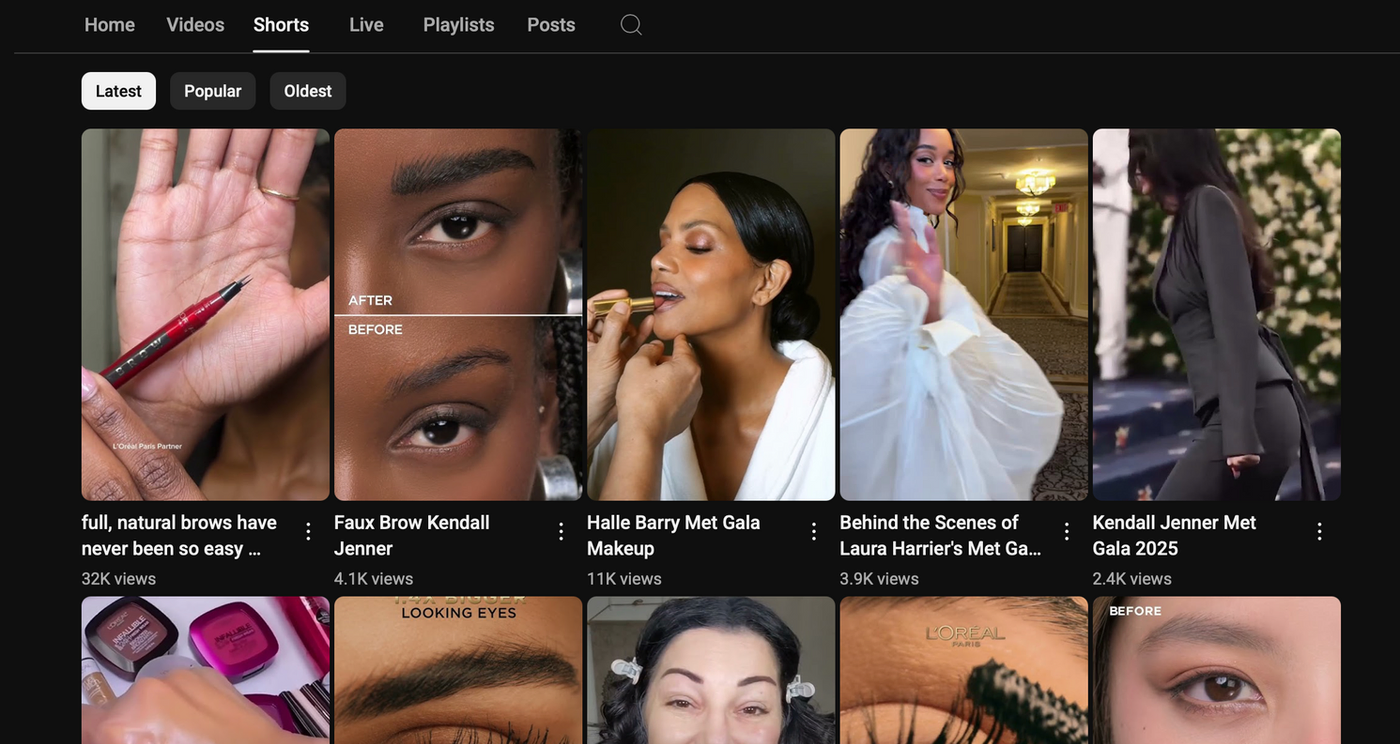The height and width of the screenshot is (744, 1400).
Task: Open title 'Behind the Scenes of Laura Harrier's Met Ga...'
Action: [x=940, y=535]
